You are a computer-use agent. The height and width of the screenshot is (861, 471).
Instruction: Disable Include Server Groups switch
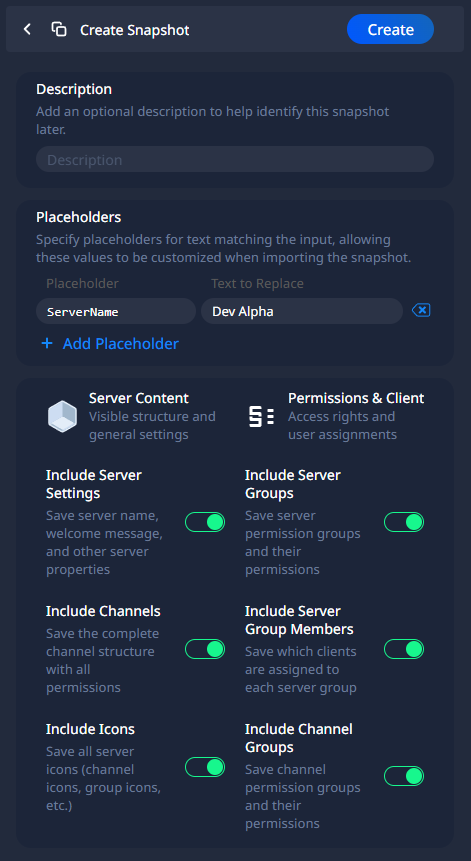click(404, 522)
